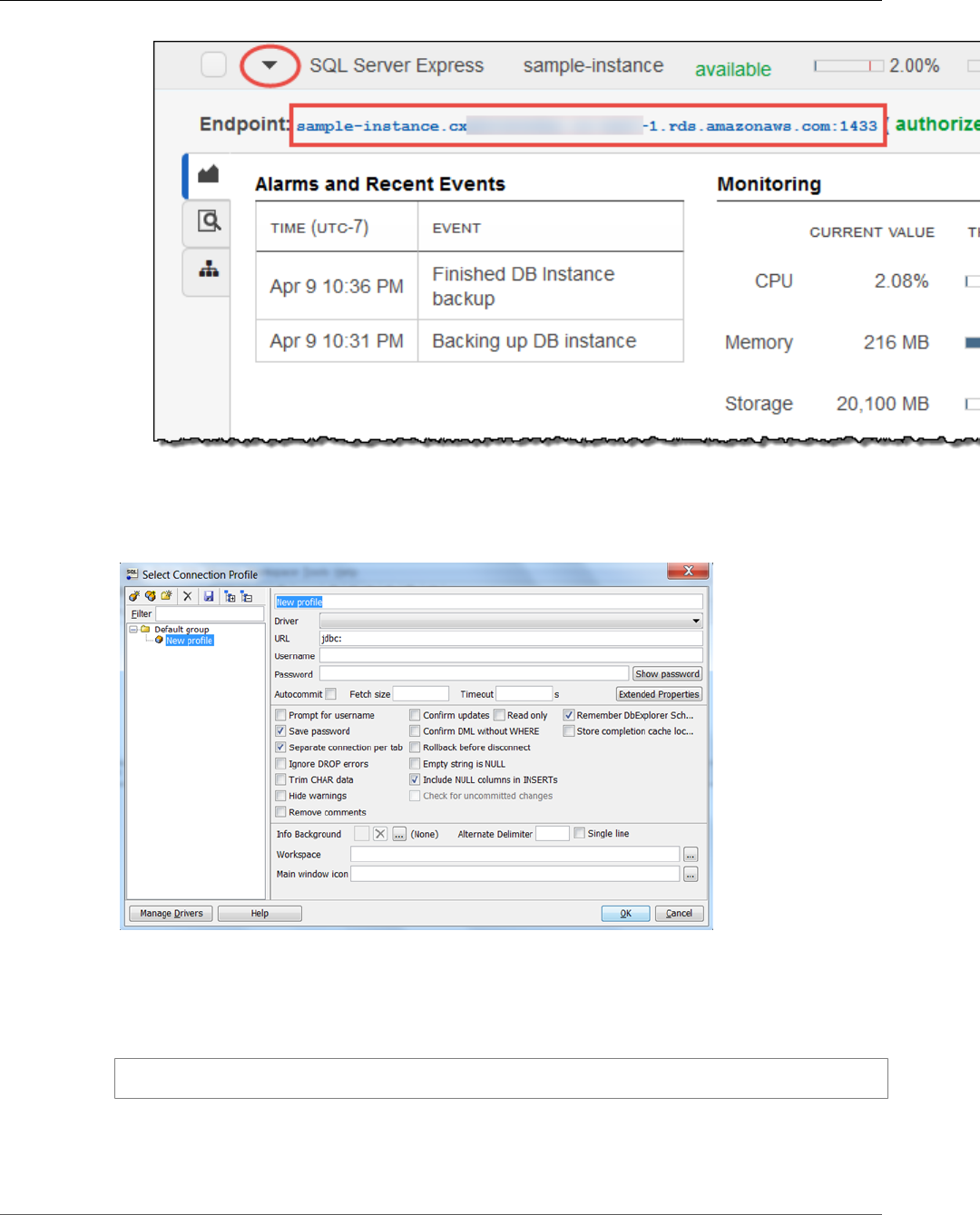This screenshot has width=980, height=1215.
Task: Click the green authorize link
Action: point(937,124)
